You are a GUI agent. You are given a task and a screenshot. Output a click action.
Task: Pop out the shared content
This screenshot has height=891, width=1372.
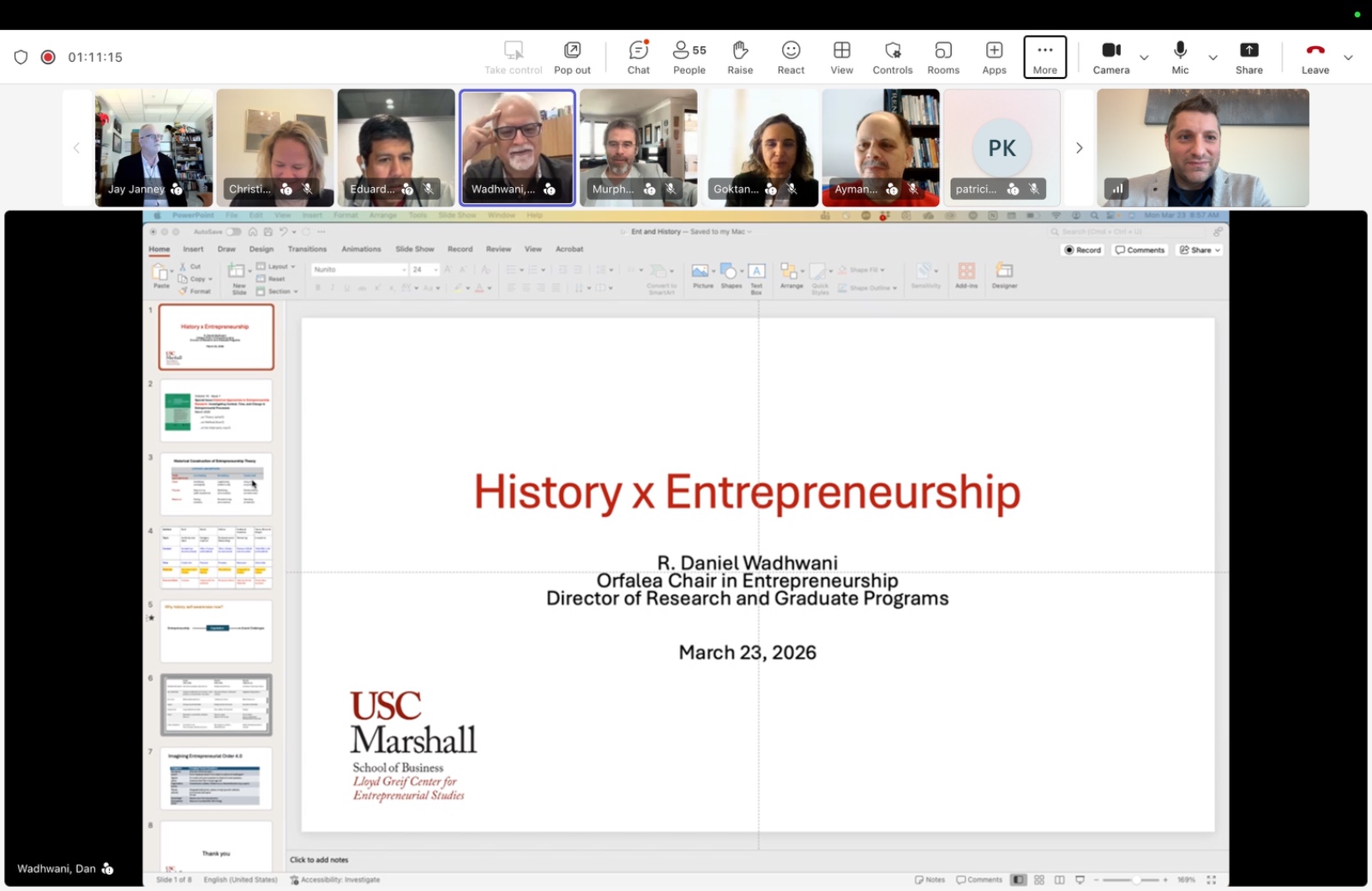point(572,57)
